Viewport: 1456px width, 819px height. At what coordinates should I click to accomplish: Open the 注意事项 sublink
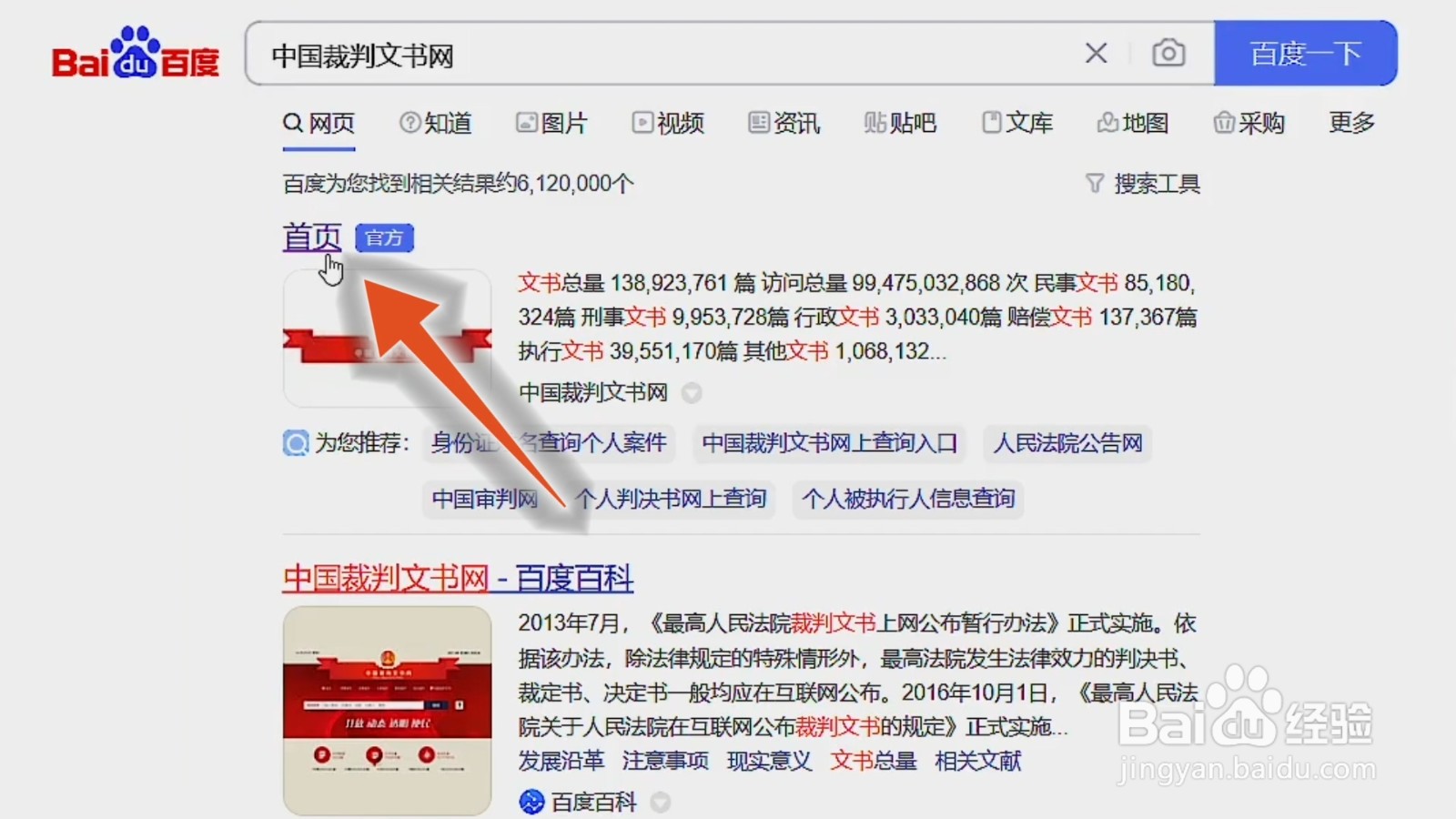[x=665, y=761]
